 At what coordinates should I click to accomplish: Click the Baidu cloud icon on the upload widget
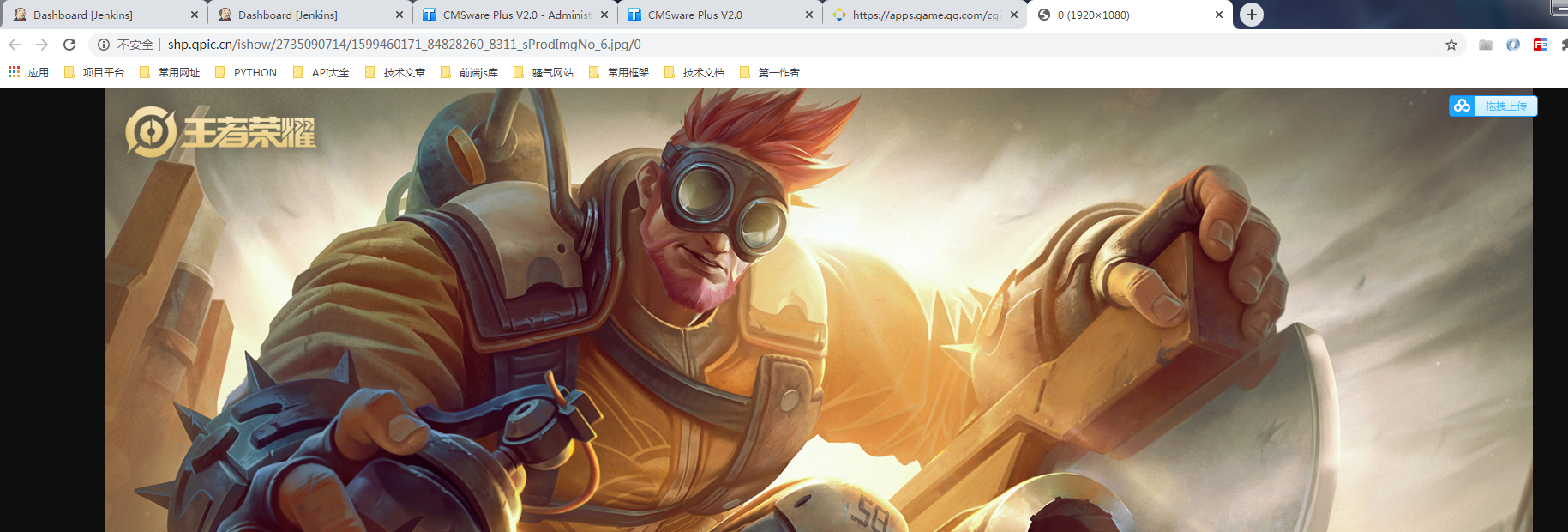tap(1462, 106)
